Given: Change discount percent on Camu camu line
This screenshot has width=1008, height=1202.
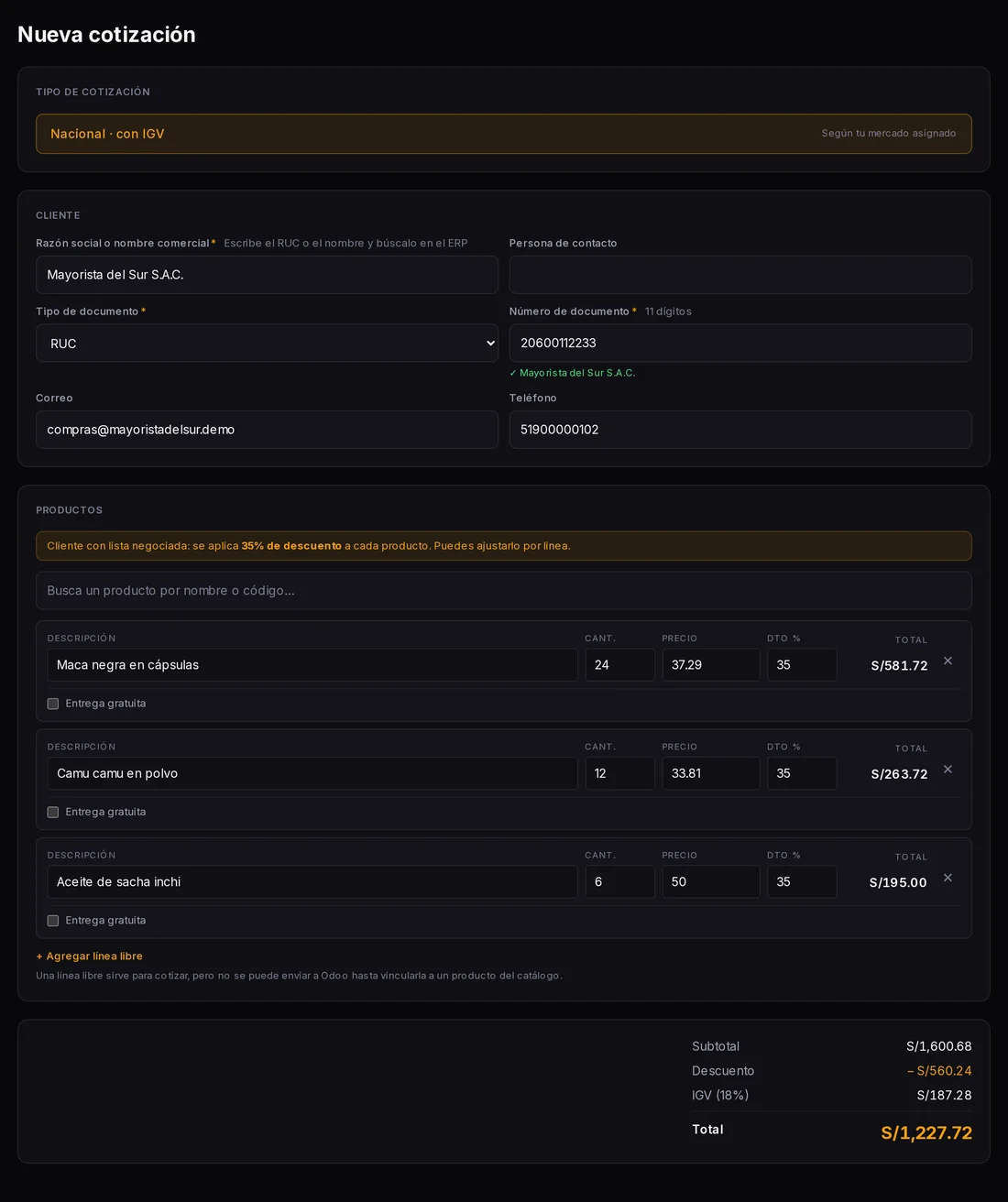Looking at the screenshot, I should [802, 773].
